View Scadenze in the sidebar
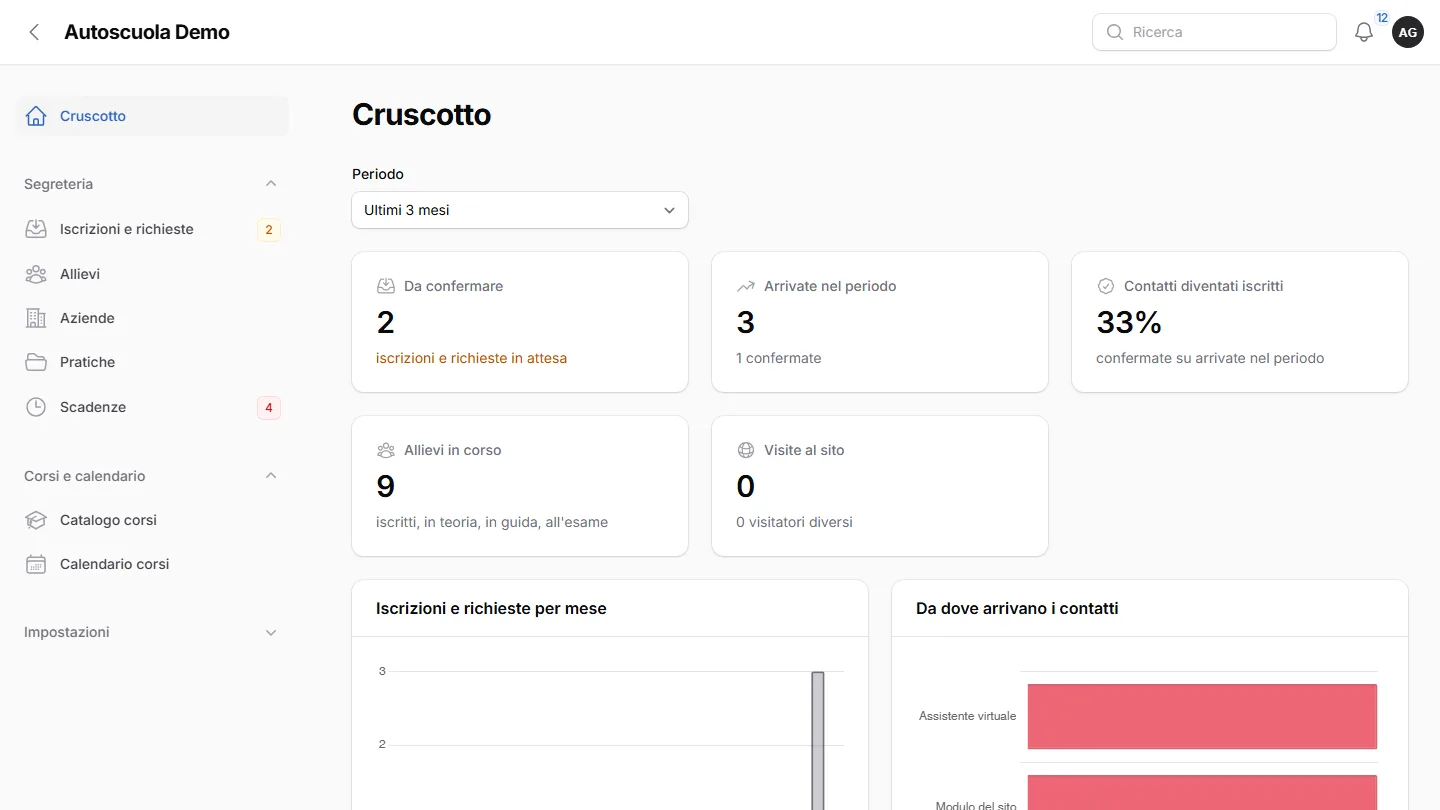 pos(152,407)
